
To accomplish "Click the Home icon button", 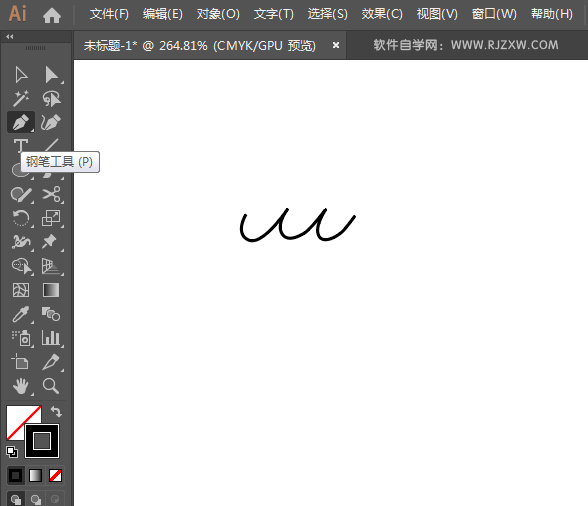I will tap(52, 15).
